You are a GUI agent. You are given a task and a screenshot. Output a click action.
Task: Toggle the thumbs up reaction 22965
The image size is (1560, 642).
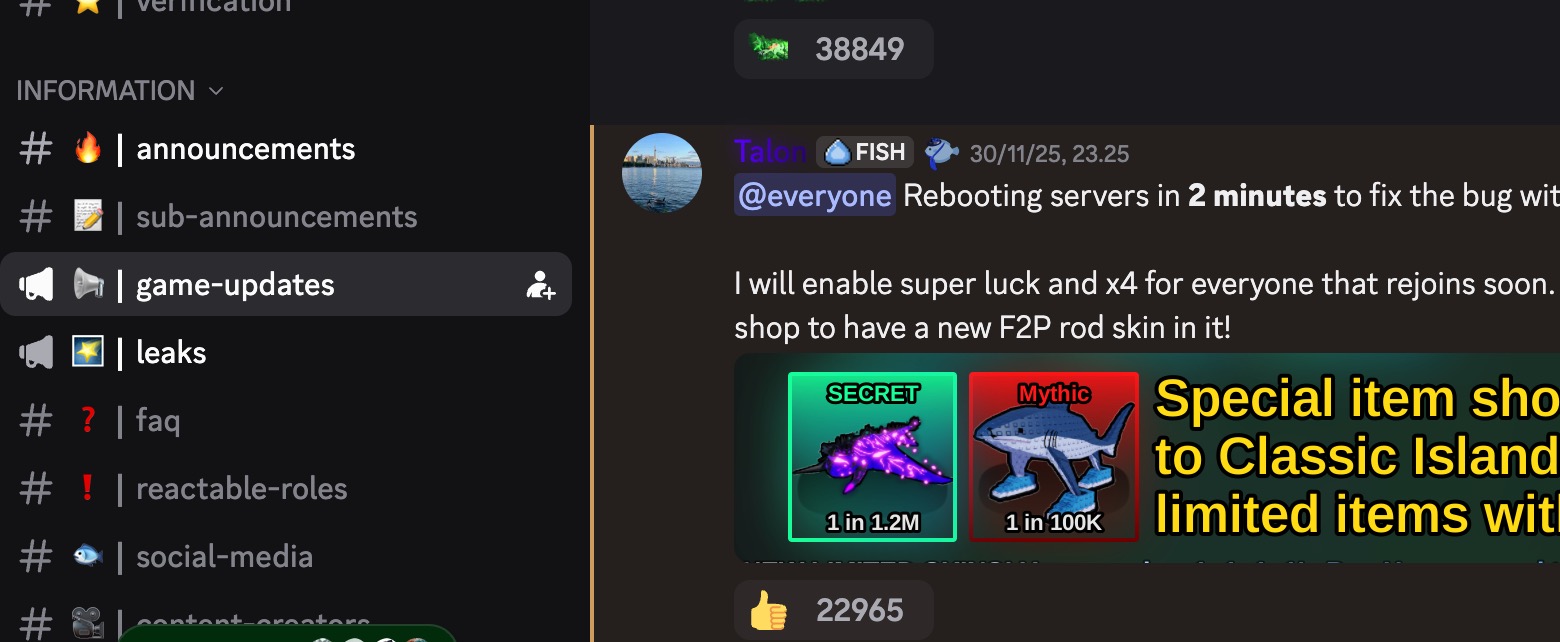coord(834,610)
